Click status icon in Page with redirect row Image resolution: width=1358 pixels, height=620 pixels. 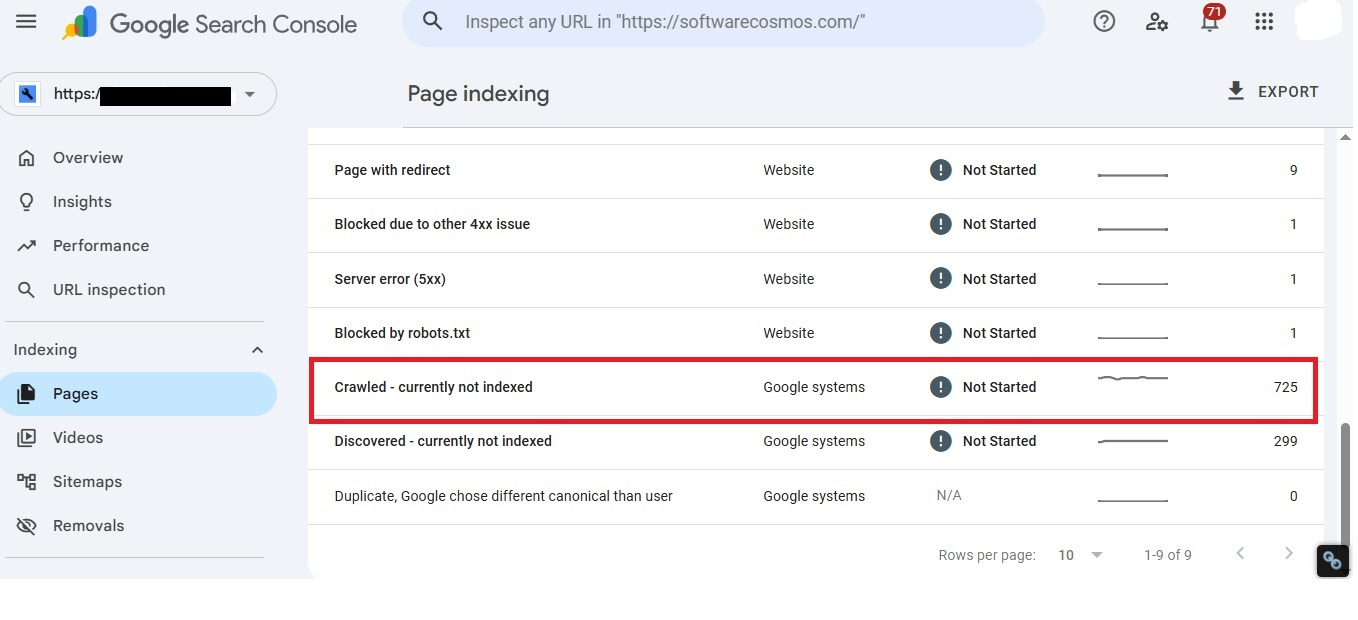tap(940, 170)
